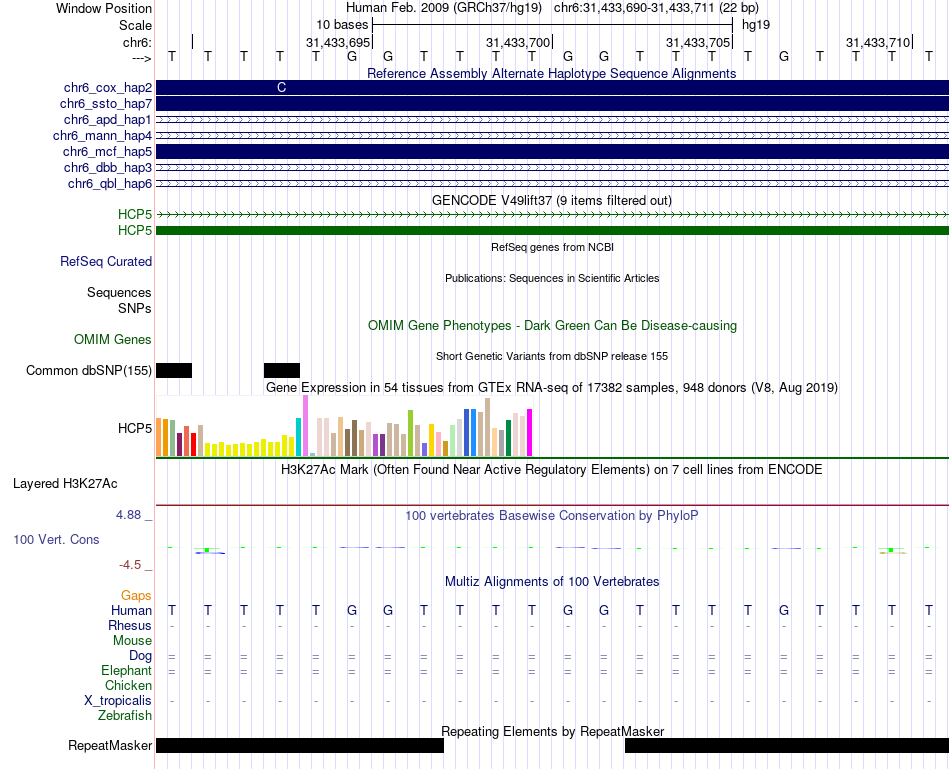Select the first black dbSNP variant block
This screenshot has height=769, width=950.
click(x=174, y=370)
